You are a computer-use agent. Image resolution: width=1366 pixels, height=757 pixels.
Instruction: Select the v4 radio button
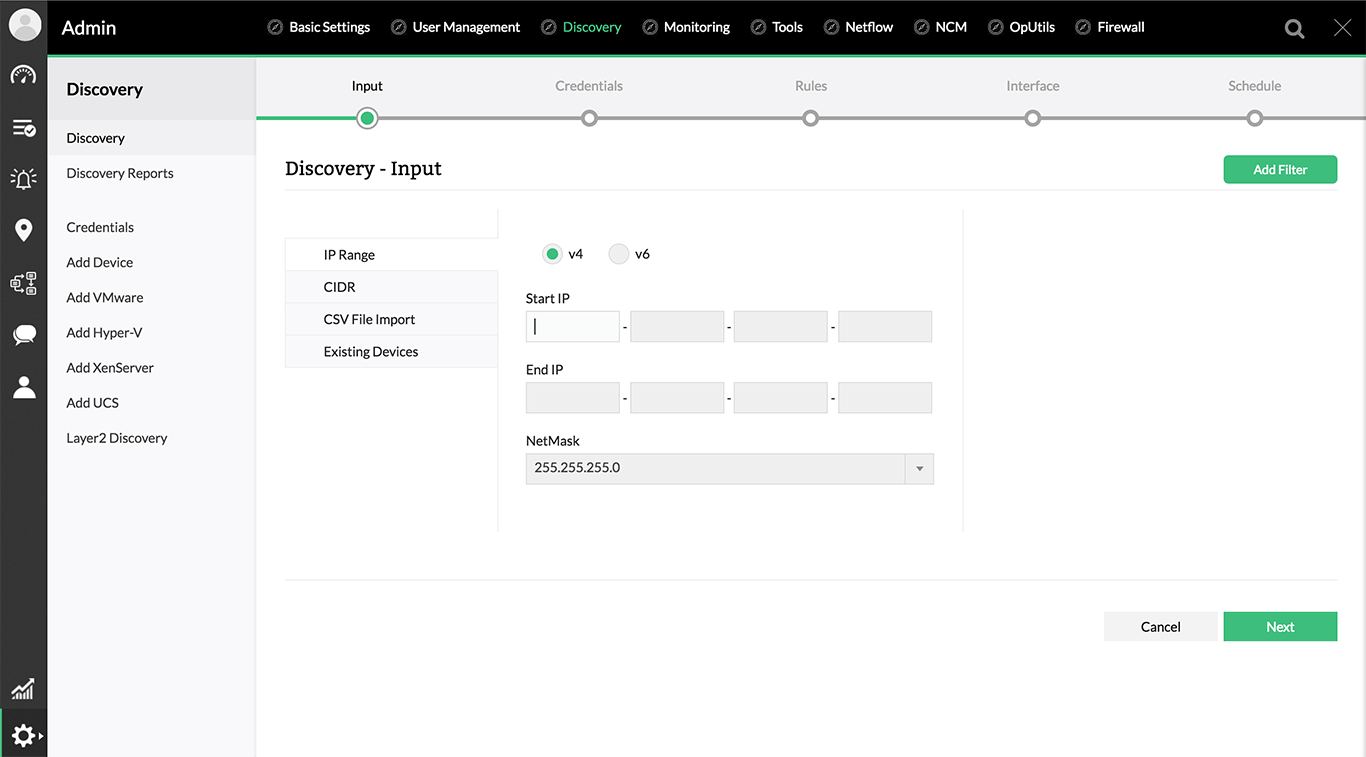(552, 254)
